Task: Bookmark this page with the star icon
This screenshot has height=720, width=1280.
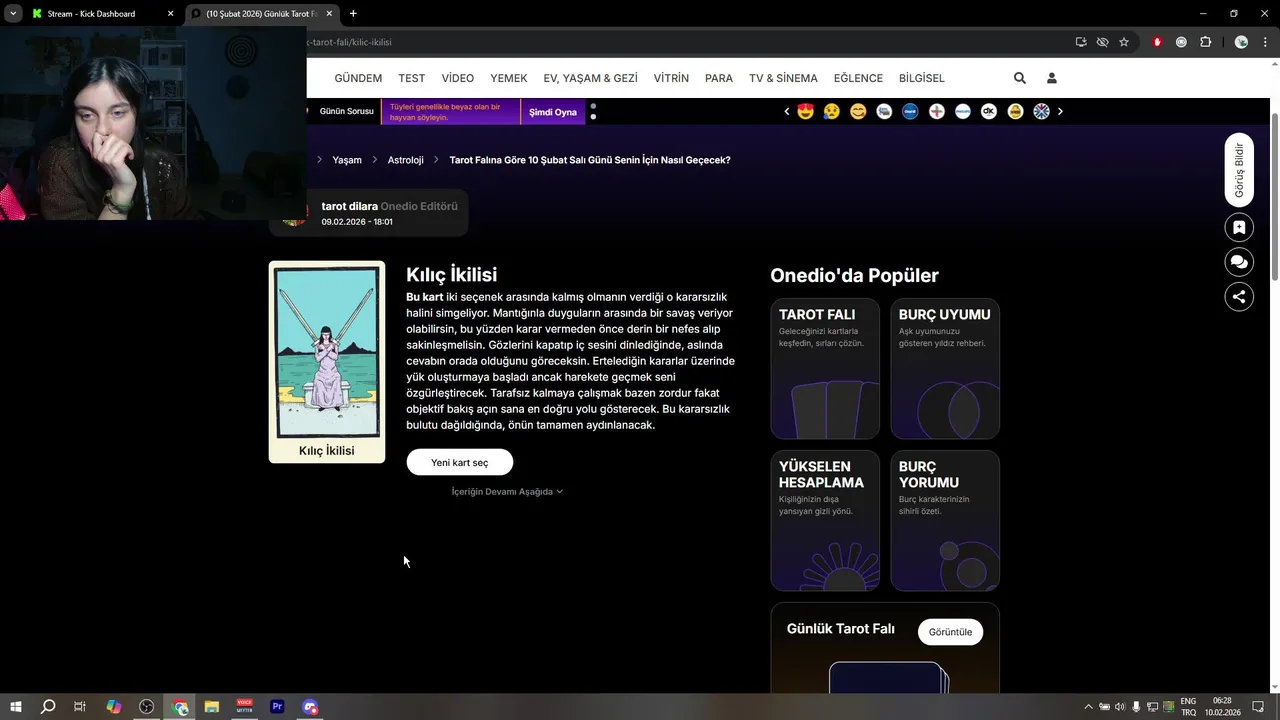Action: click(1124, 42)
